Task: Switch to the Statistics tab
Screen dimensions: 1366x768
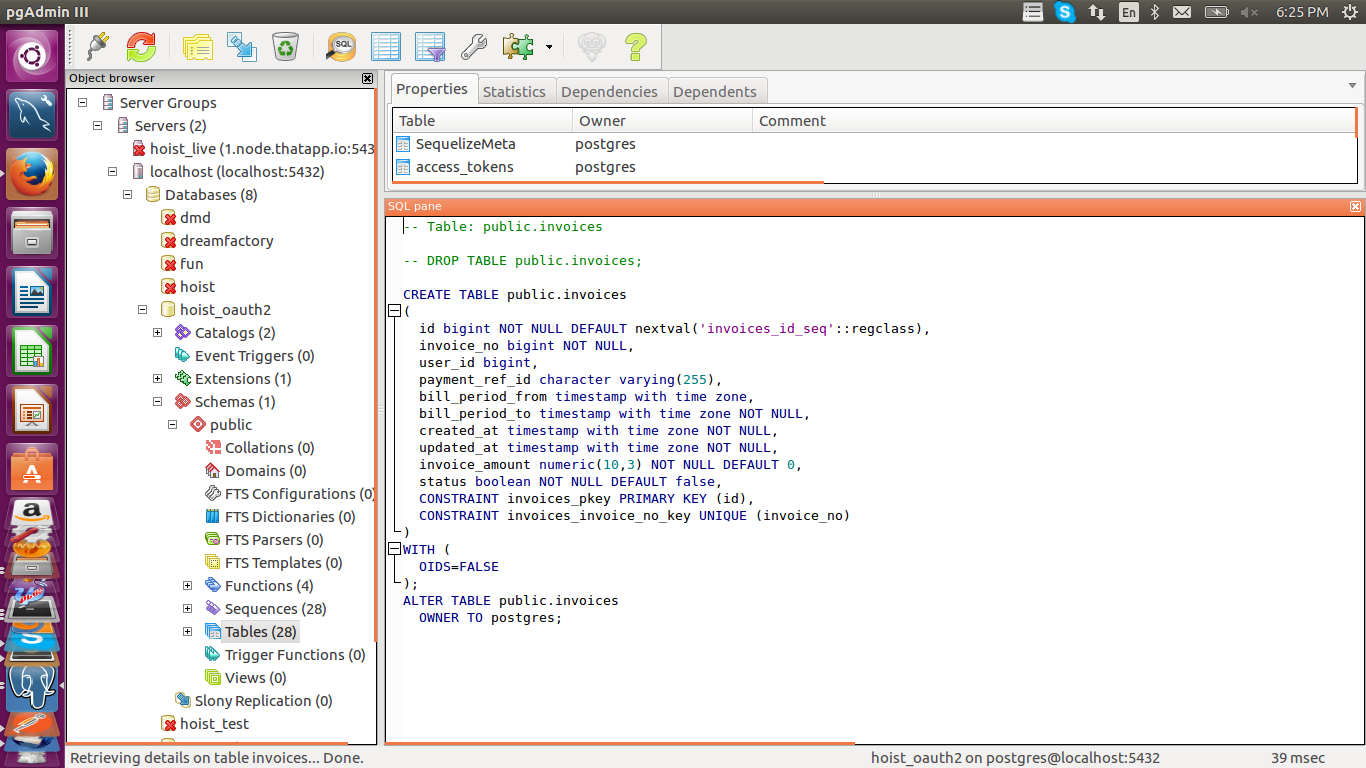Action: [x=515, y=90]
